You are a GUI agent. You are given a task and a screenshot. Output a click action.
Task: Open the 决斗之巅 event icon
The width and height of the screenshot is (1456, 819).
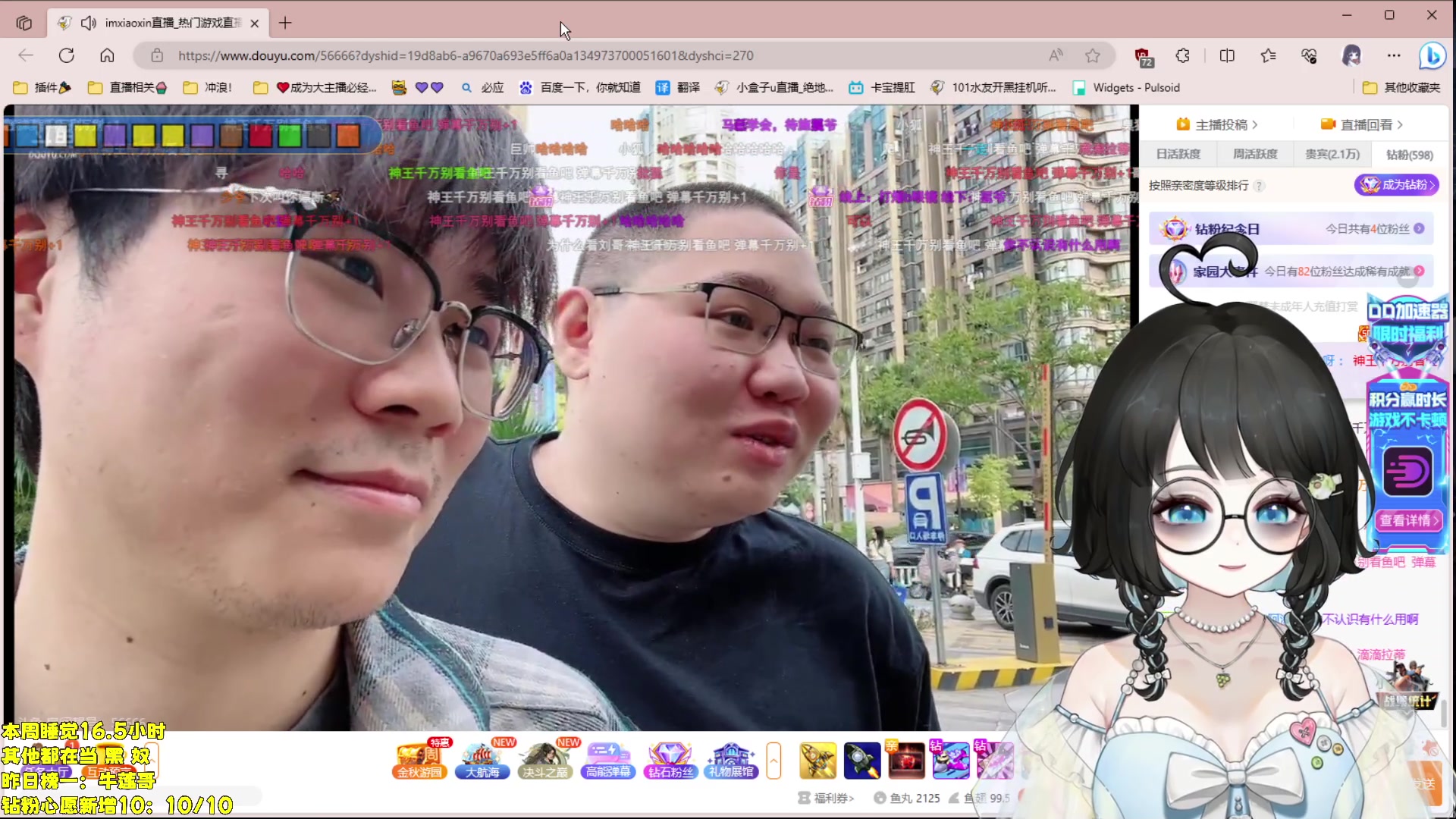click(545, 760)
